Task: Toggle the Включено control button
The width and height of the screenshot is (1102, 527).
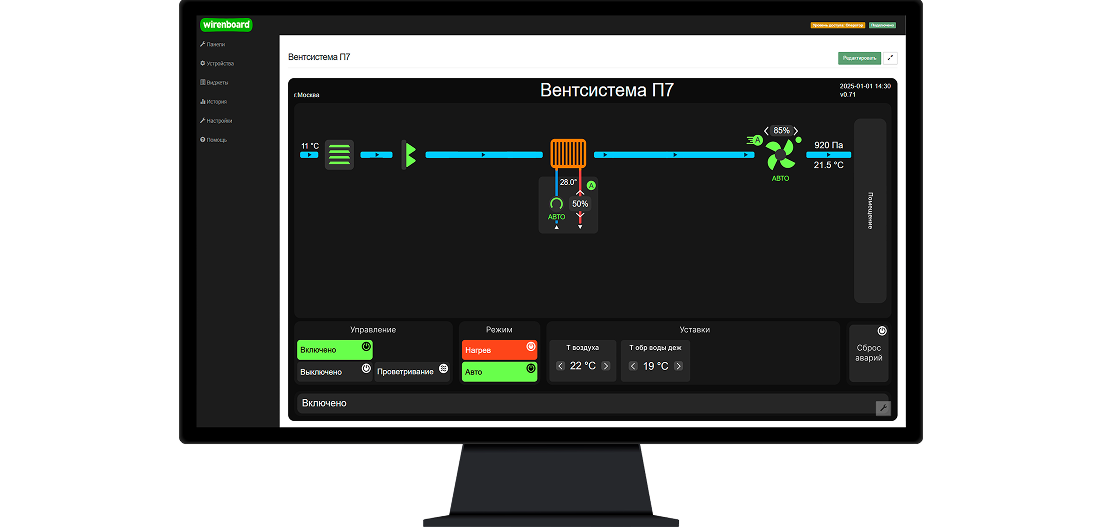Action: click(335, 350)
